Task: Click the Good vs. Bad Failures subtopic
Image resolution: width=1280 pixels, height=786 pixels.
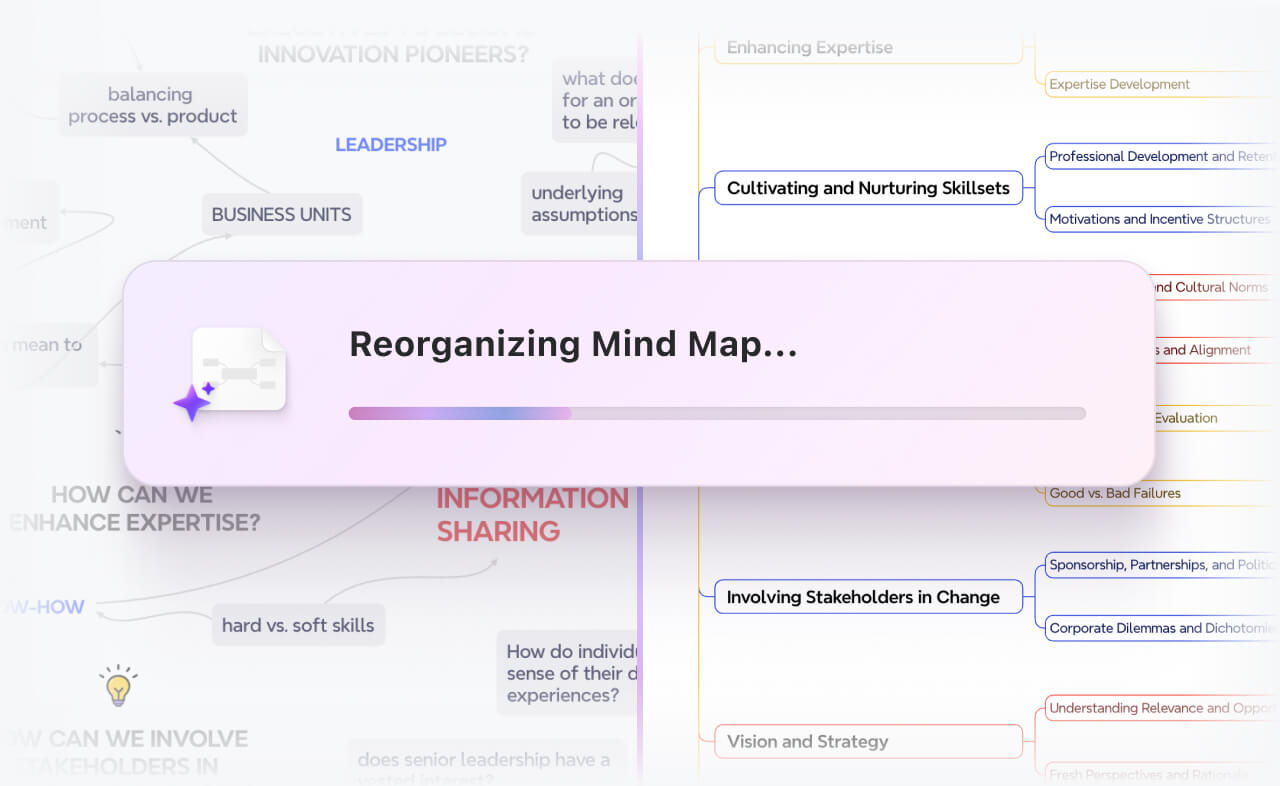Action: click(x=1115, y=493)
